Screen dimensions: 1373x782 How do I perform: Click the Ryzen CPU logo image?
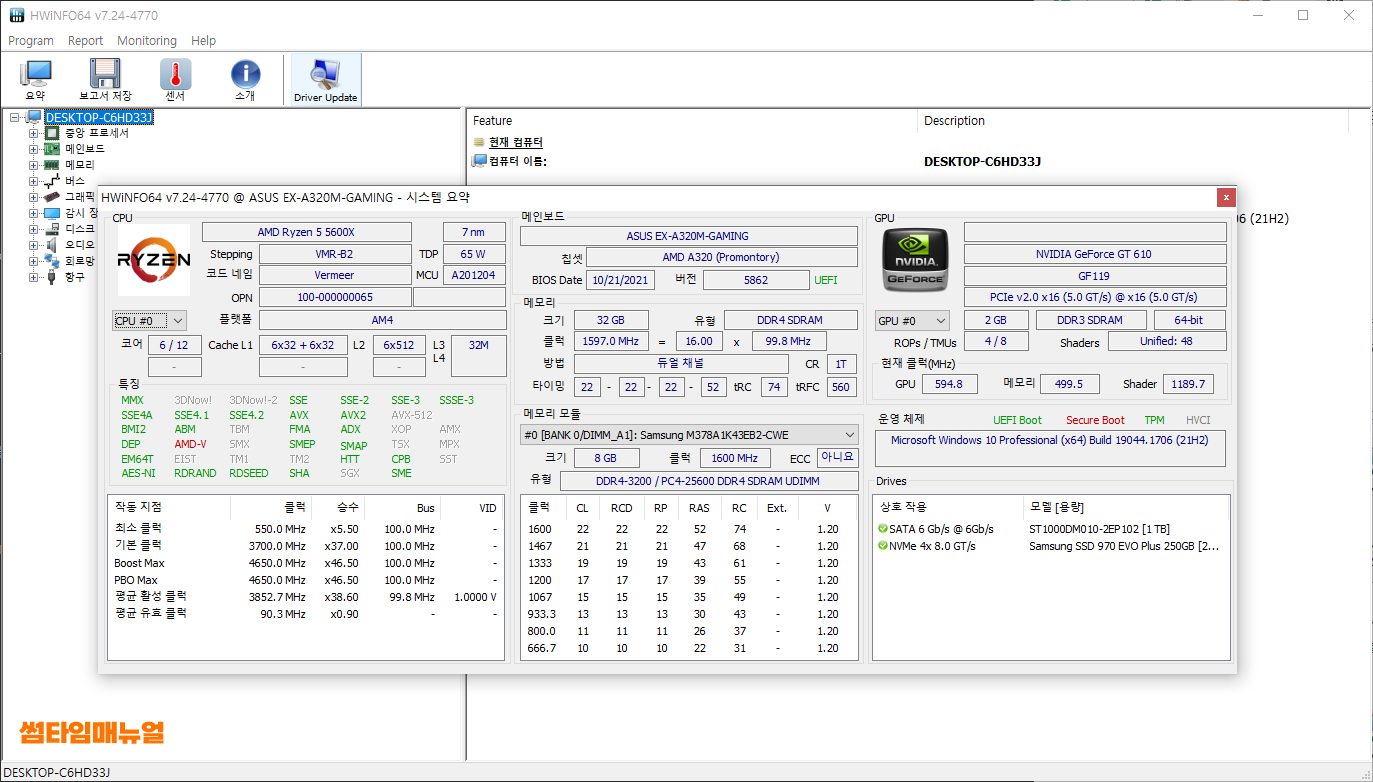154,260
